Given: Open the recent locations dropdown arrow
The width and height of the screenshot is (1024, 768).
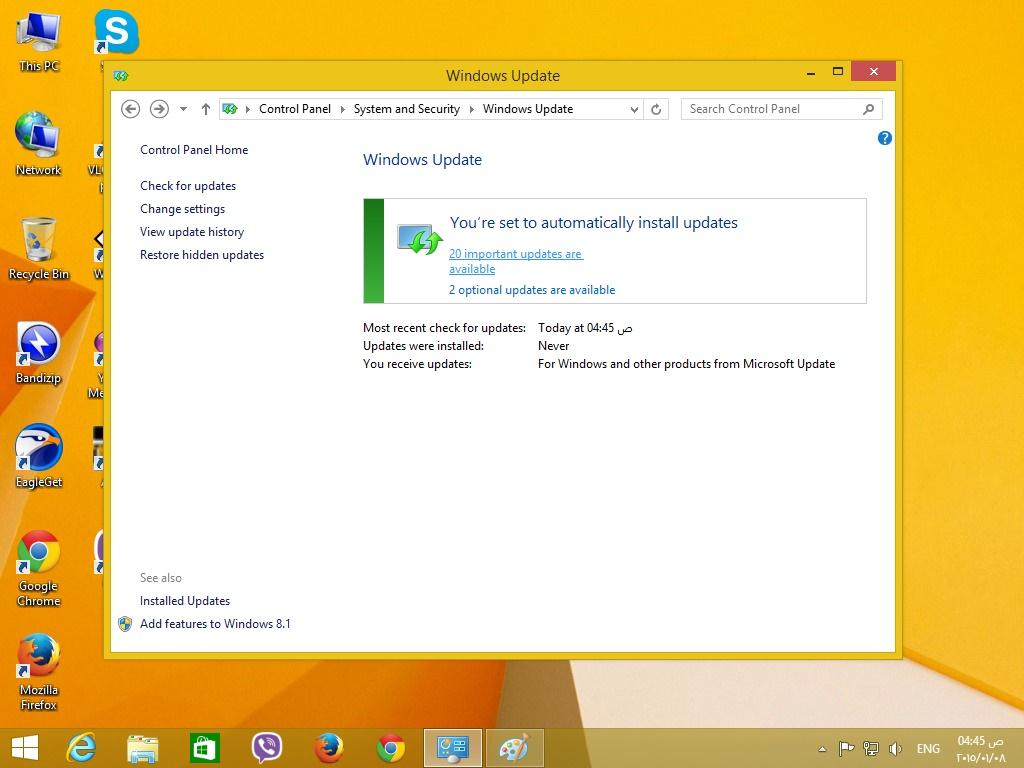Looking at the screenshot, I should [184, 109].
